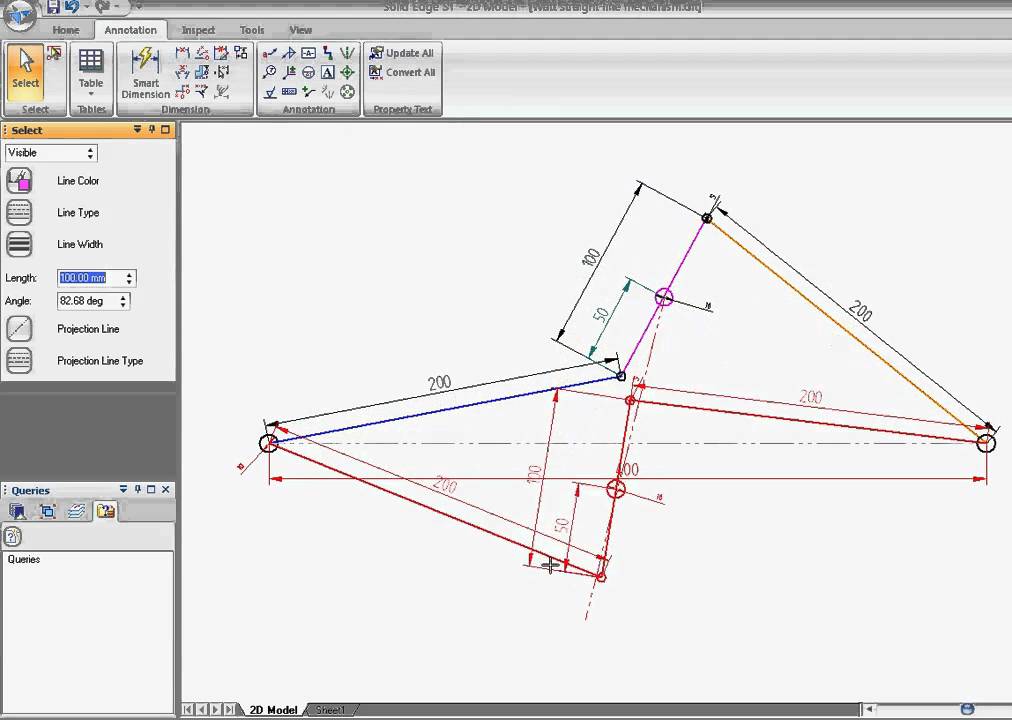
Task: Open the Table command in the ribbon
Action: 90,70
